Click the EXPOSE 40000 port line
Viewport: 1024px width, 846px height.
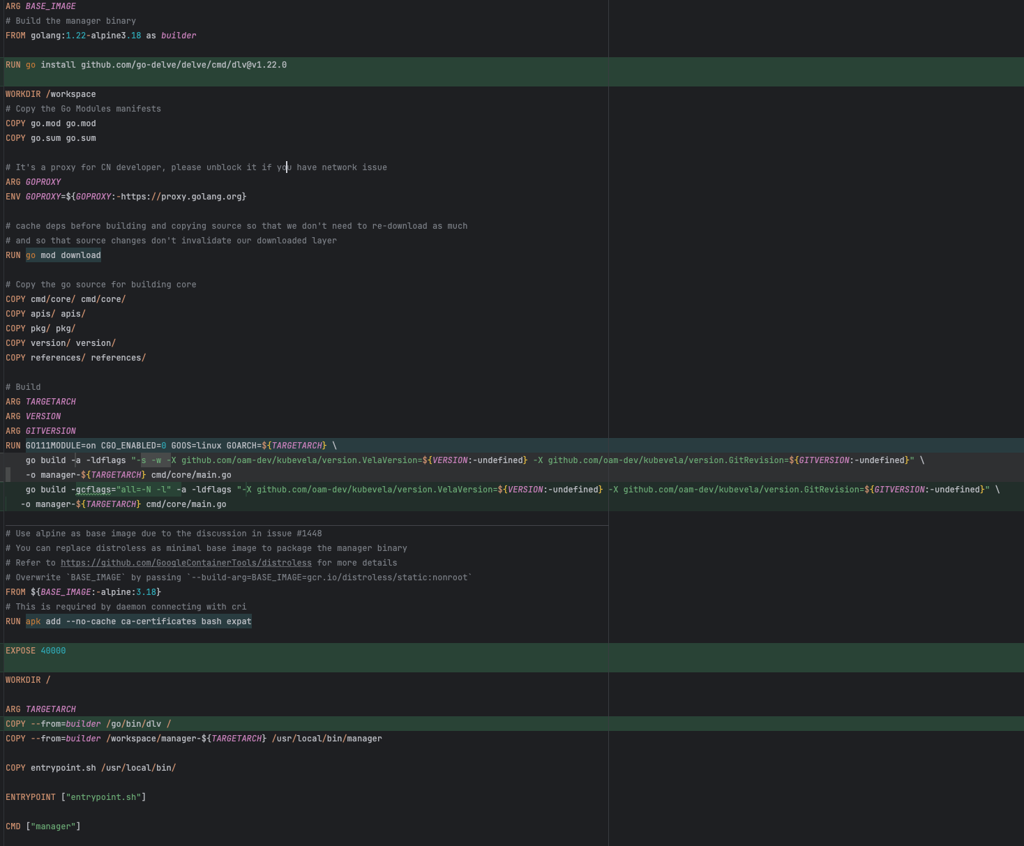tap(35, 650)
